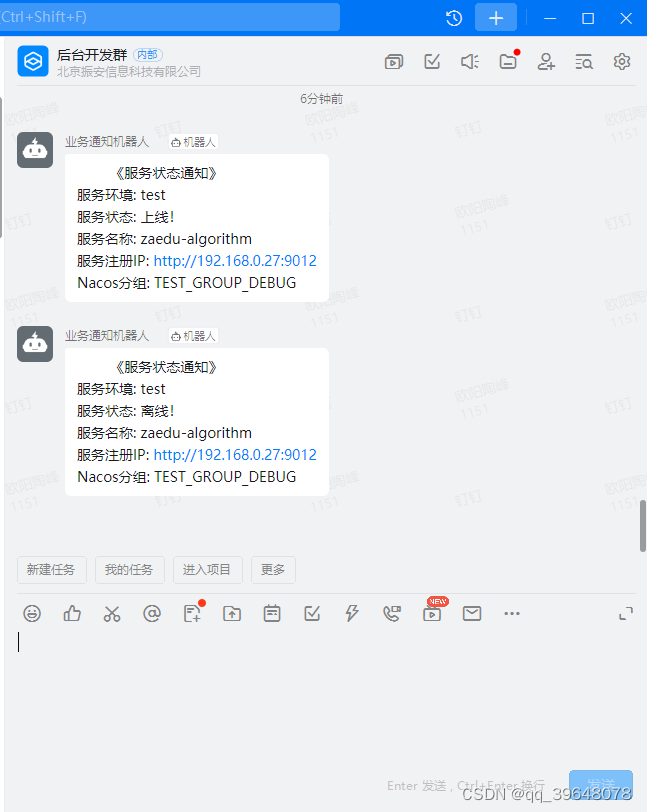The width and height of the screenshot is (647, 812).
Task: Open group settings gear icon
Action: pos(622,62)
